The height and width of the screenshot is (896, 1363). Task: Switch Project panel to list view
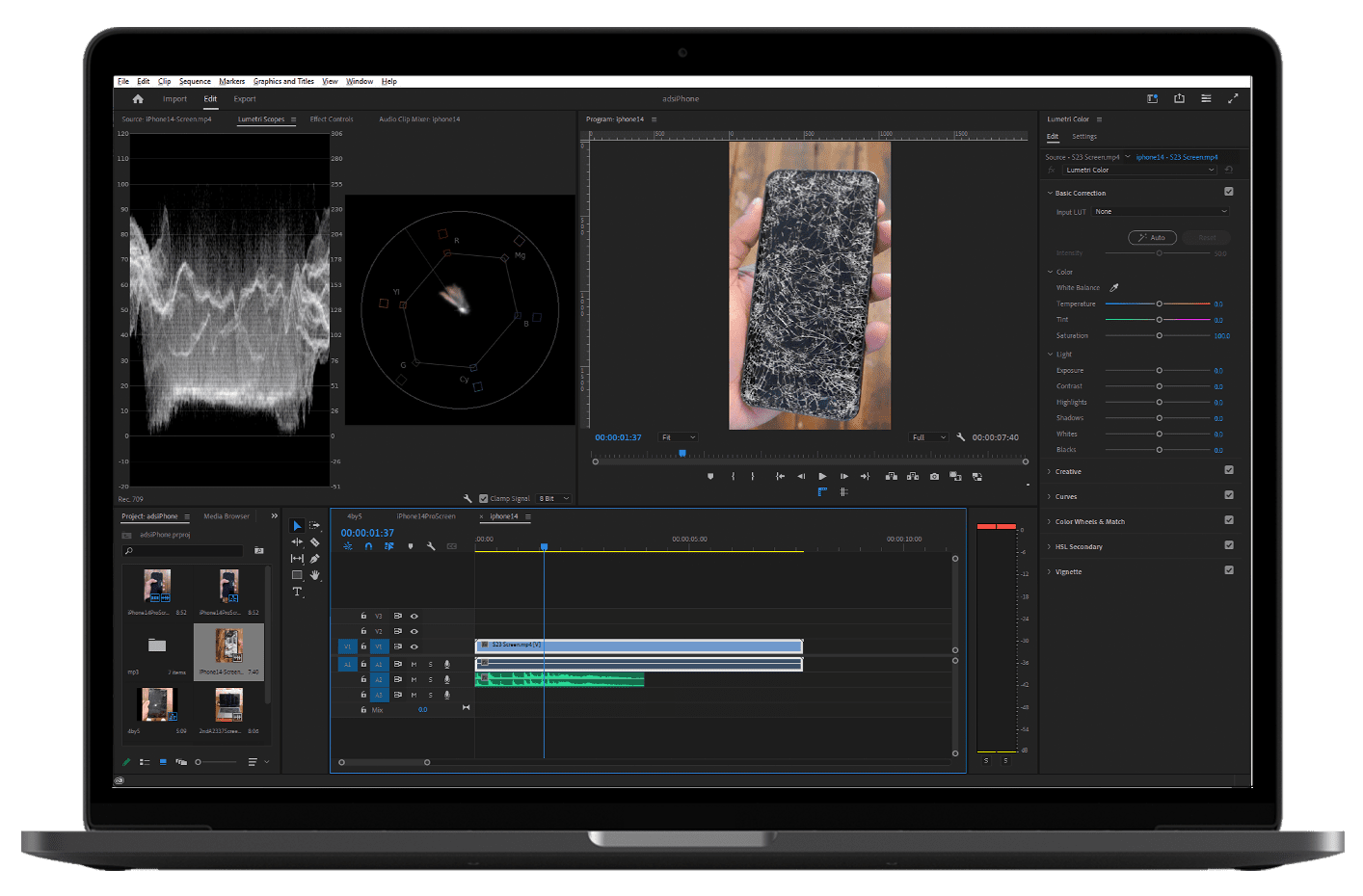pos(145,762)
